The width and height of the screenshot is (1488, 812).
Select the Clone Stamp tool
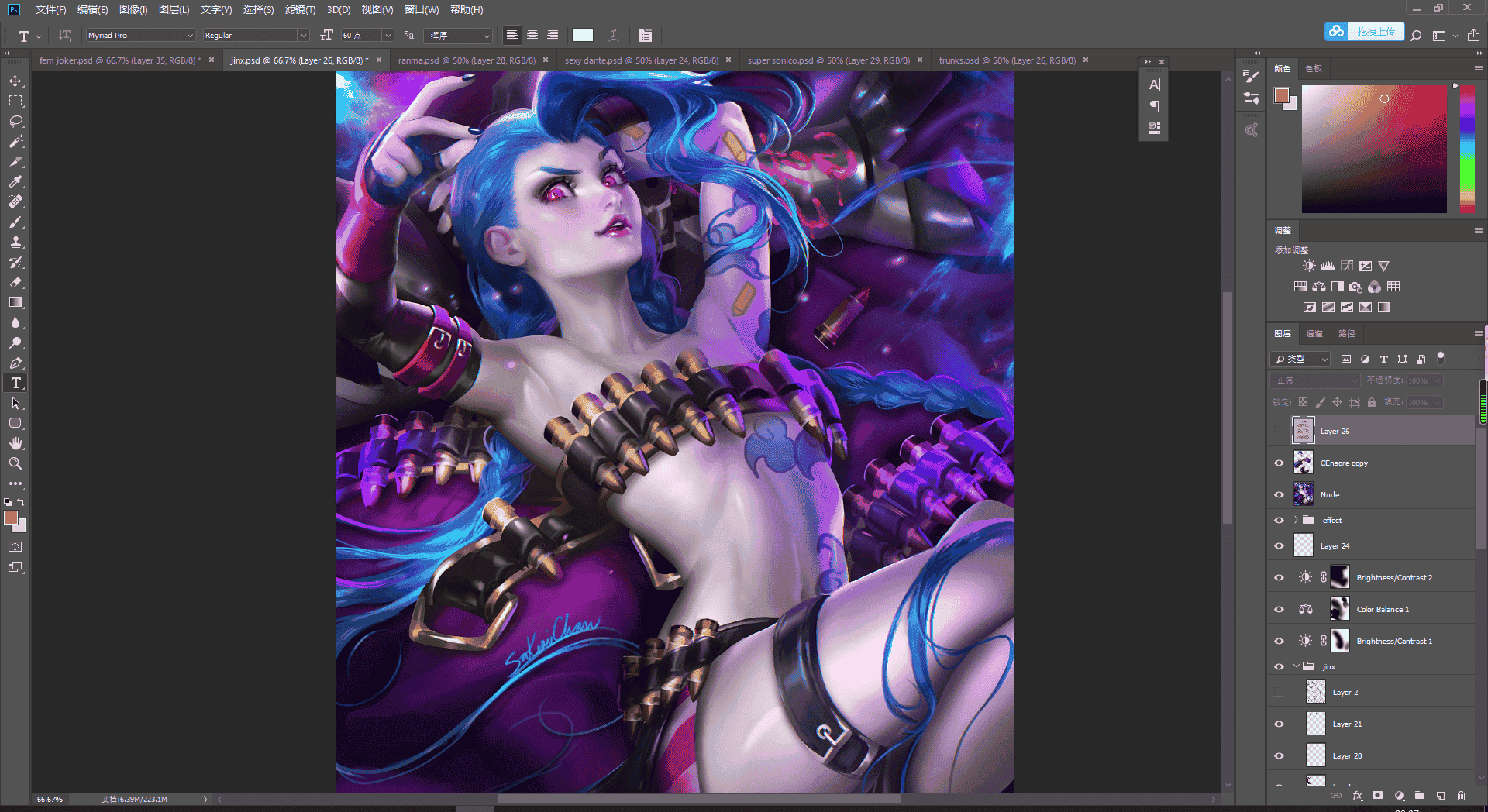point(15,243)
